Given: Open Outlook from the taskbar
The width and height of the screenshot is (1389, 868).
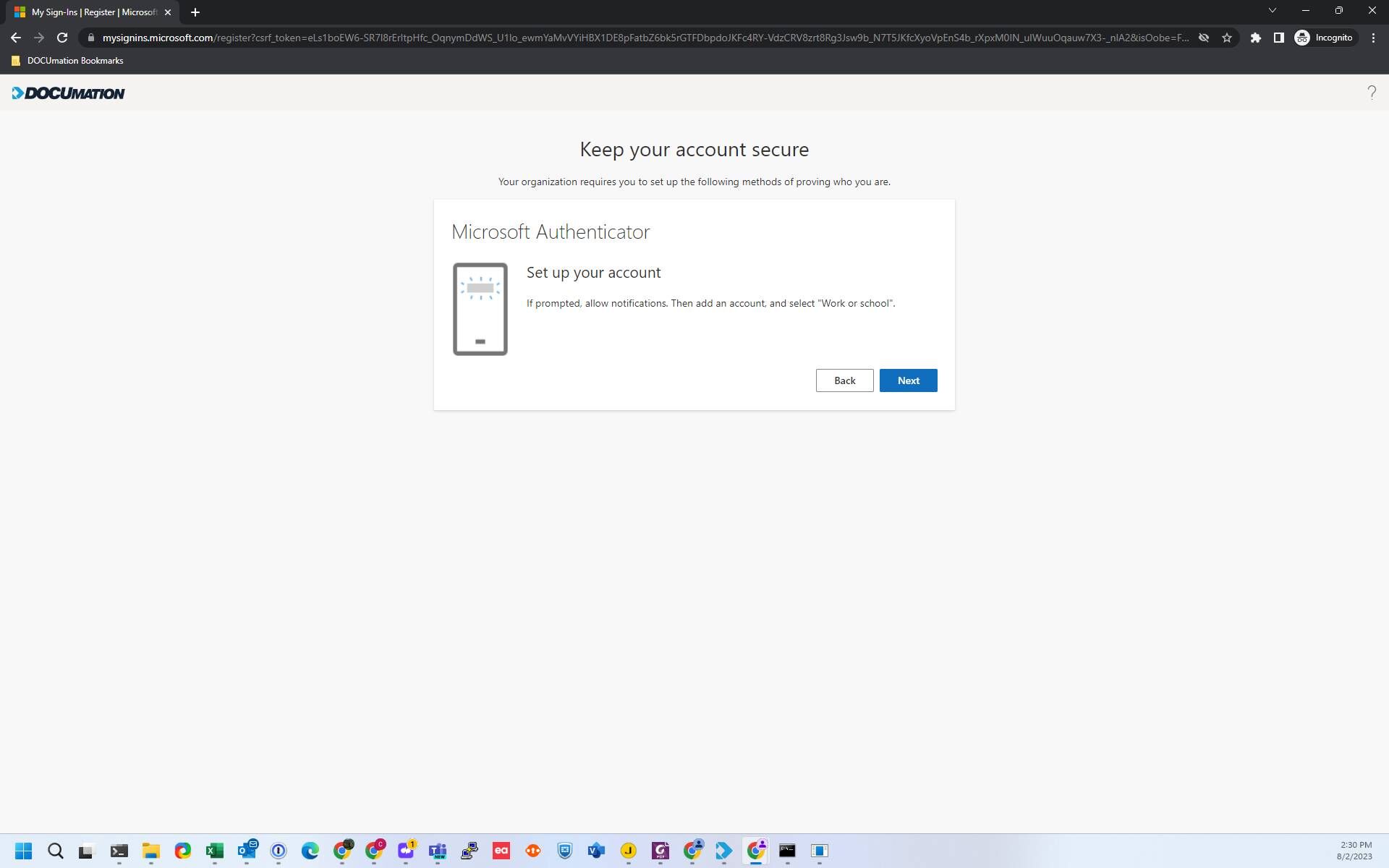Looking at the screenshot, I should click(x=248, y=851).
